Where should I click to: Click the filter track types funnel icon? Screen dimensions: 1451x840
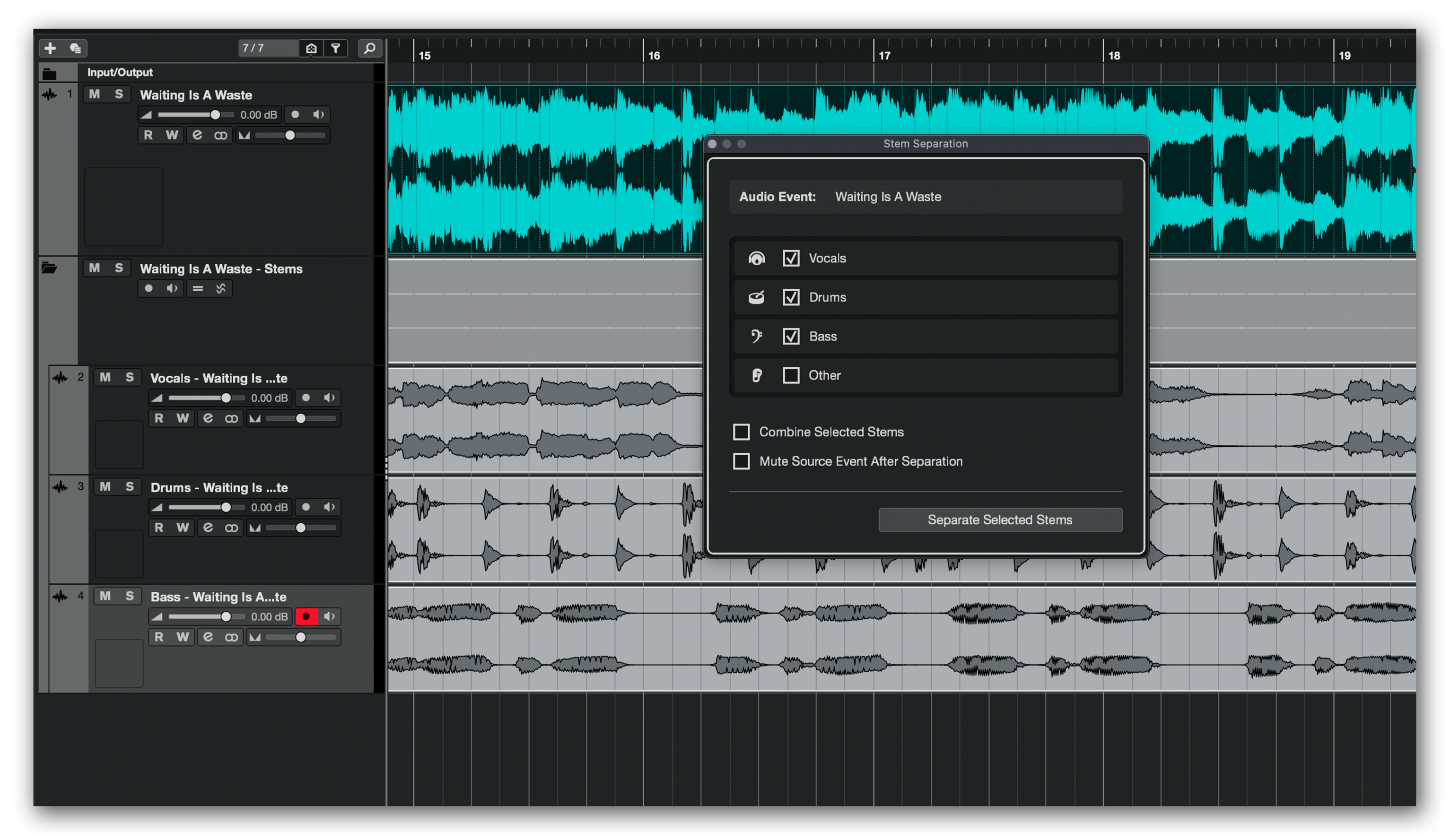[x=336, y=48]
